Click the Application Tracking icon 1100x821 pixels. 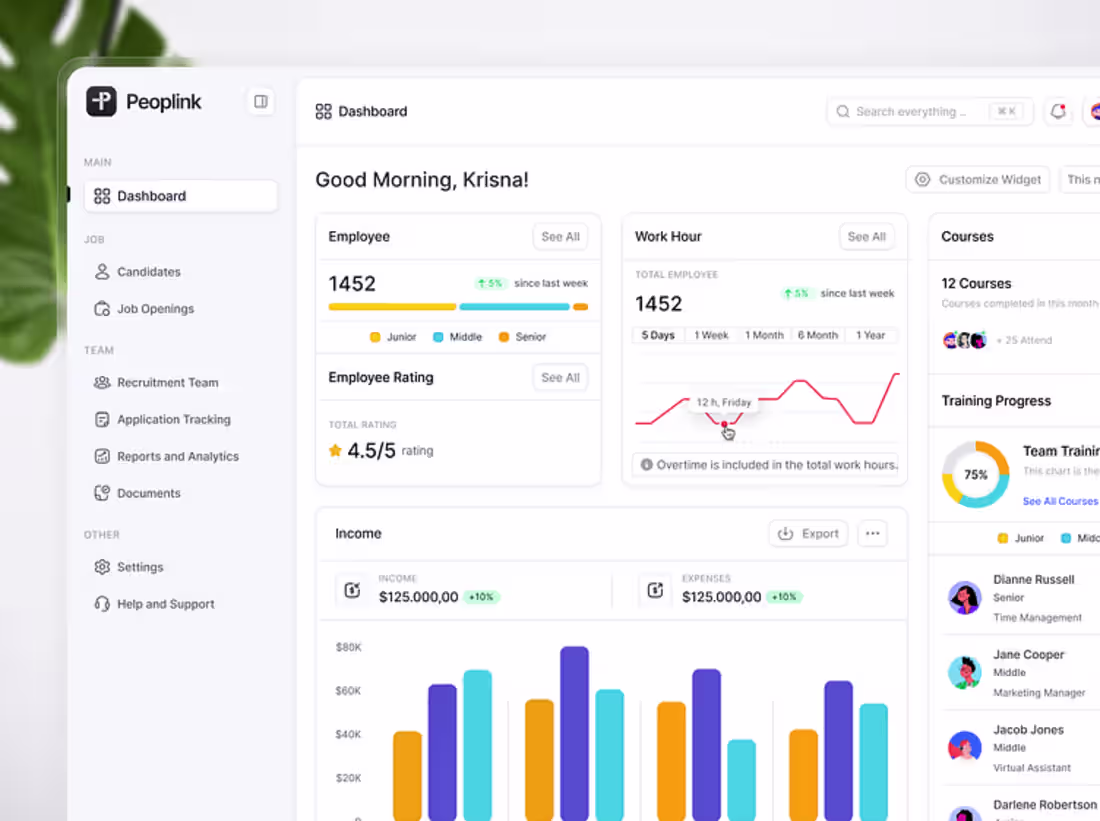(102, 419)
